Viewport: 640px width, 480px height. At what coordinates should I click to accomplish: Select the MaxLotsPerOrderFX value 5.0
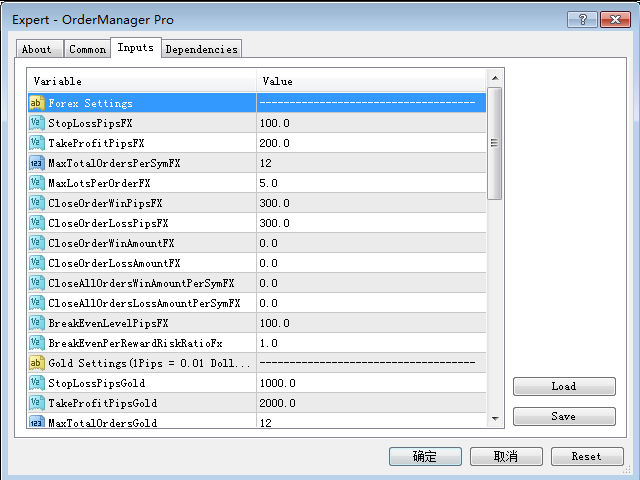[x=370, y=183]
